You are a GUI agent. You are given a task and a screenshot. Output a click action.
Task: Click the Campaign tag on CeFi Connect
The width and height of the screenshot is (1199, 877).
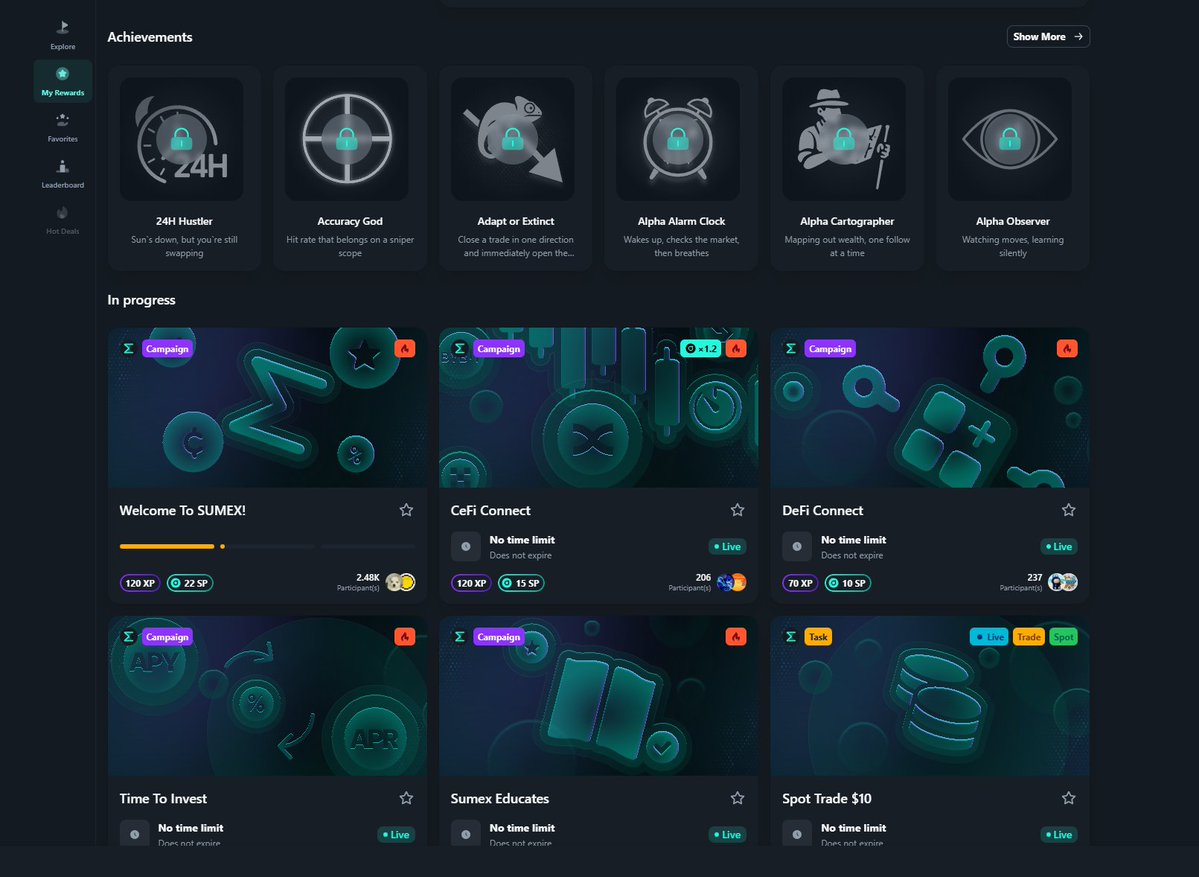(x=499, y=349)
